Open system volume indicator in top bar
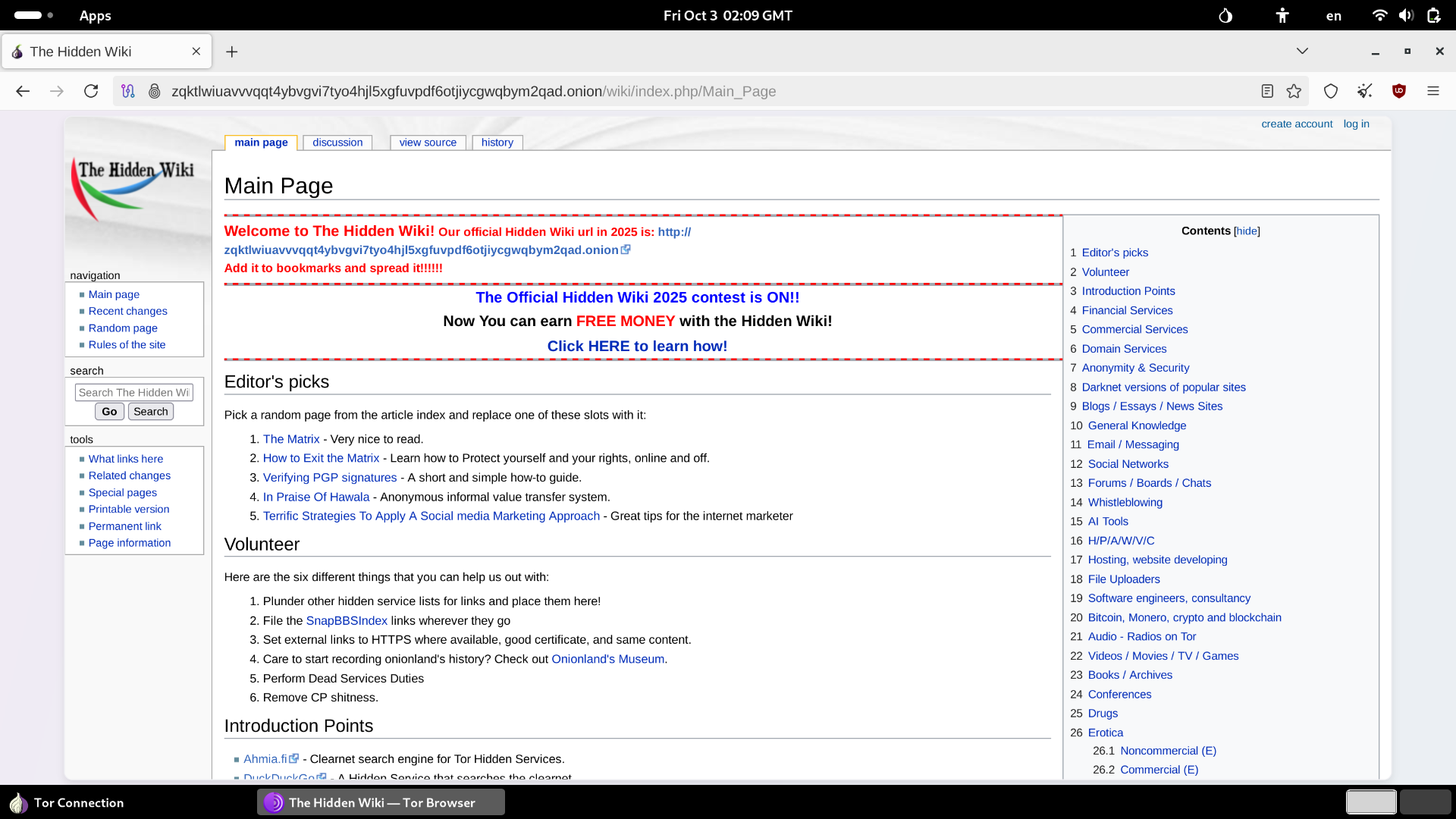This screenshot has height=819, width=1456. (x=1406, y=15)
